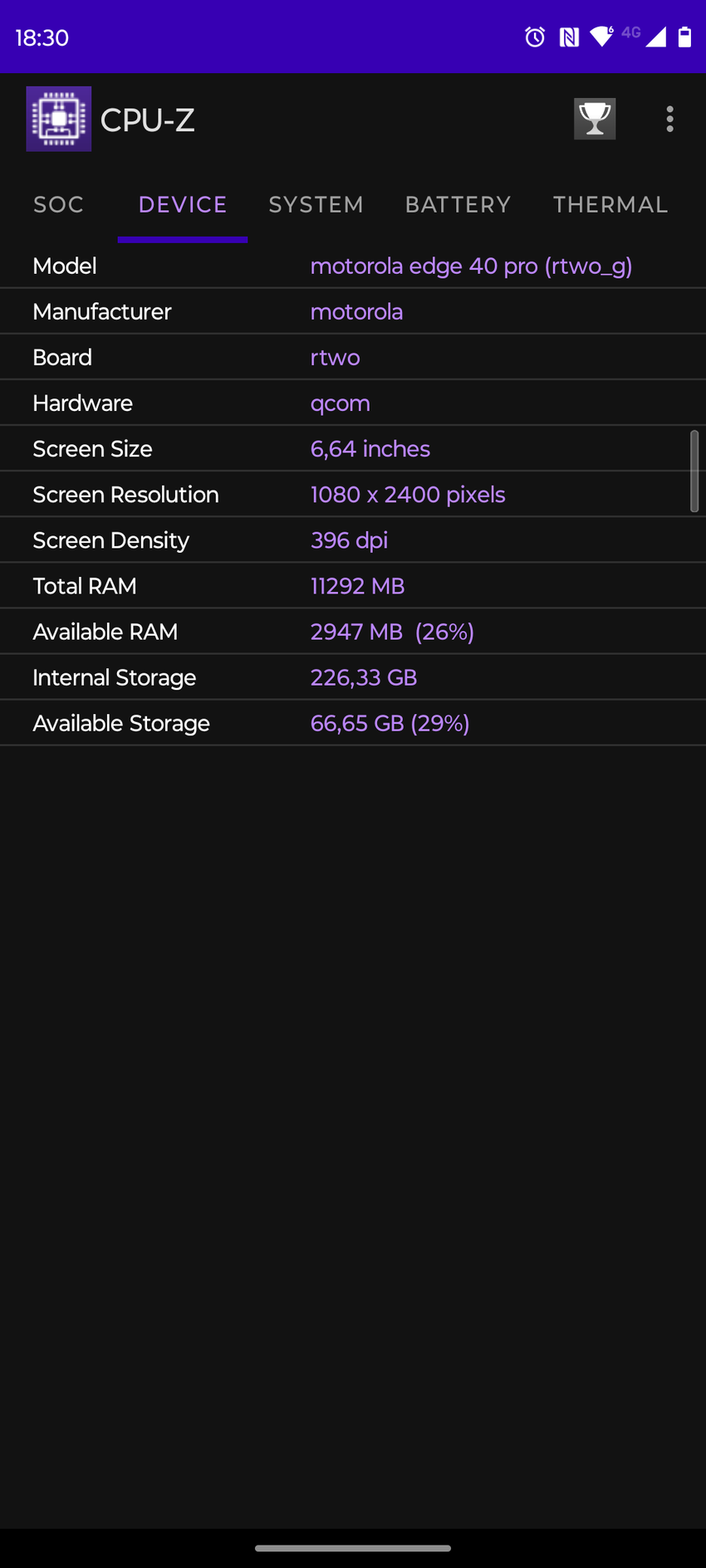Tap the Model row value
This screenshot has width=706, height=1568.
point(471,266)
